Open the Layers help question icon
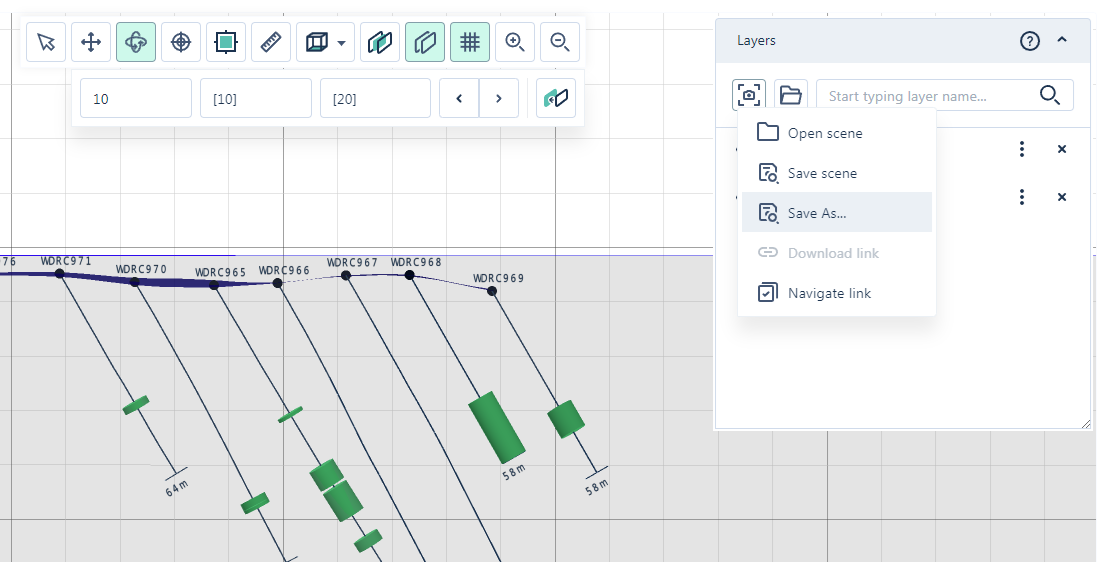This screenshot has height=562, width=1101. click(x=1030, y=41)
